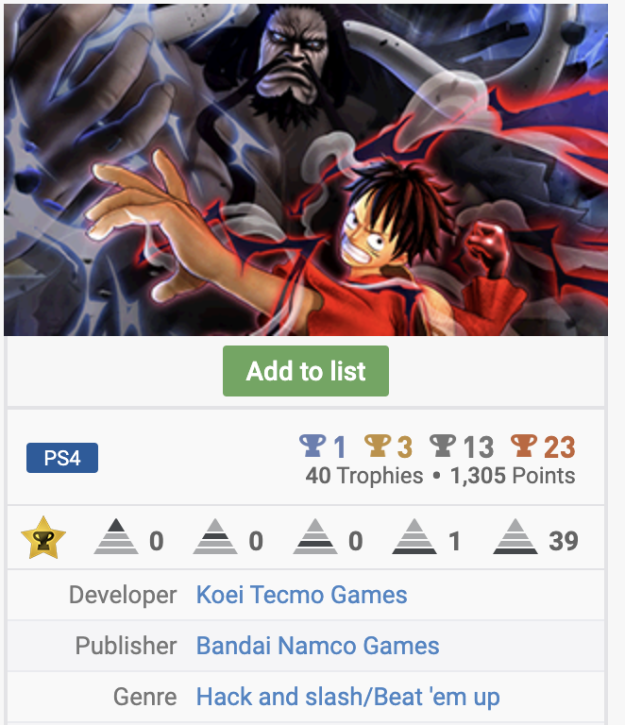
Task: Click the 1,305 Points text
Action: click(513, 476)
